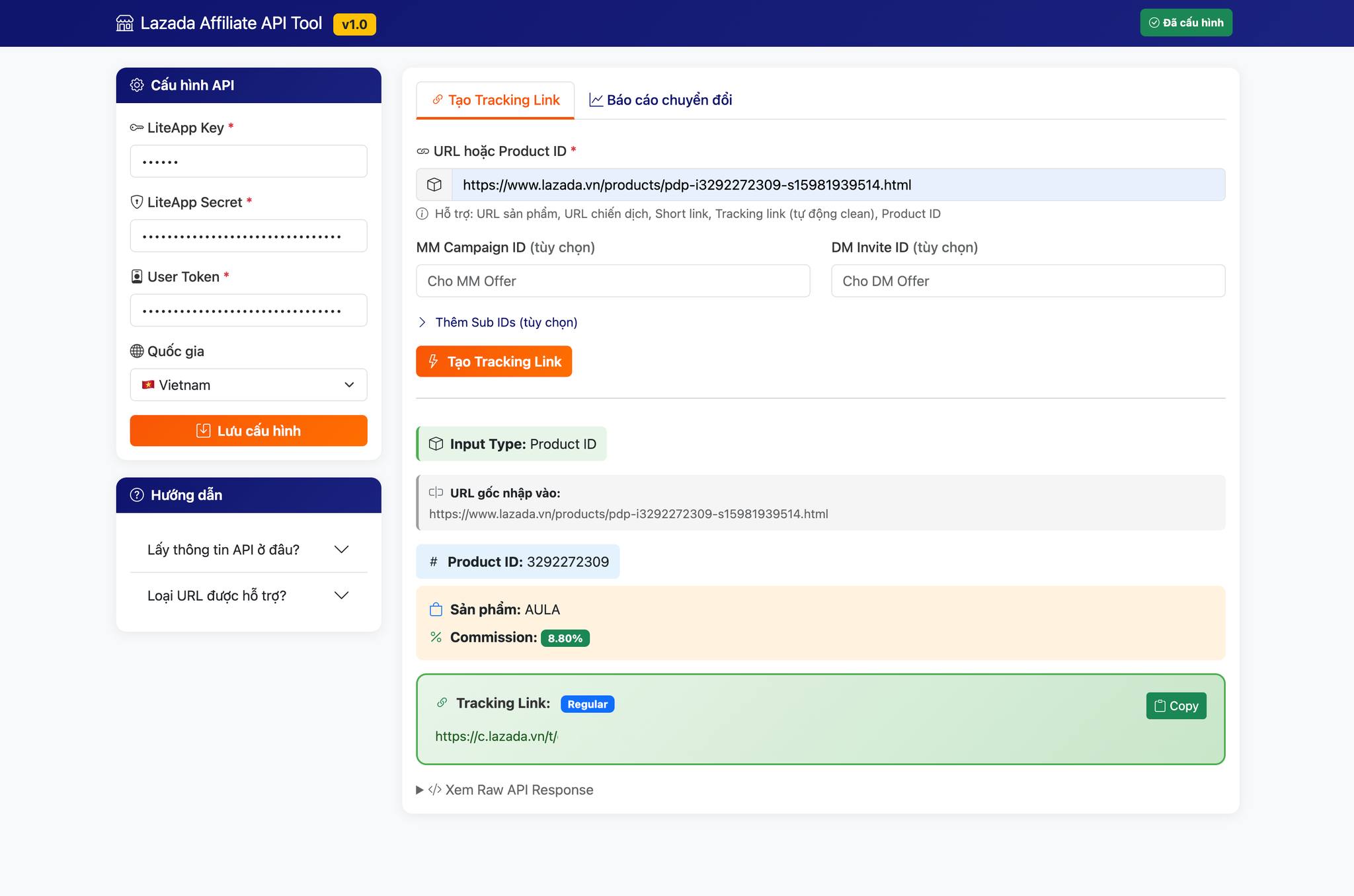The width and height of the screenshot is (1354, 896).
Task: Copy the tracking link with Copy button
Action: [1176, 706]
